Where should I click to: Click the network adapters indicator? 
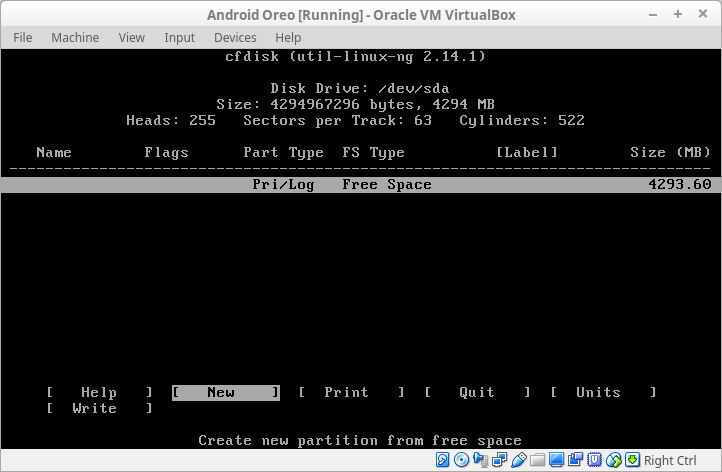pyautogui.click(x=499, y=460)
